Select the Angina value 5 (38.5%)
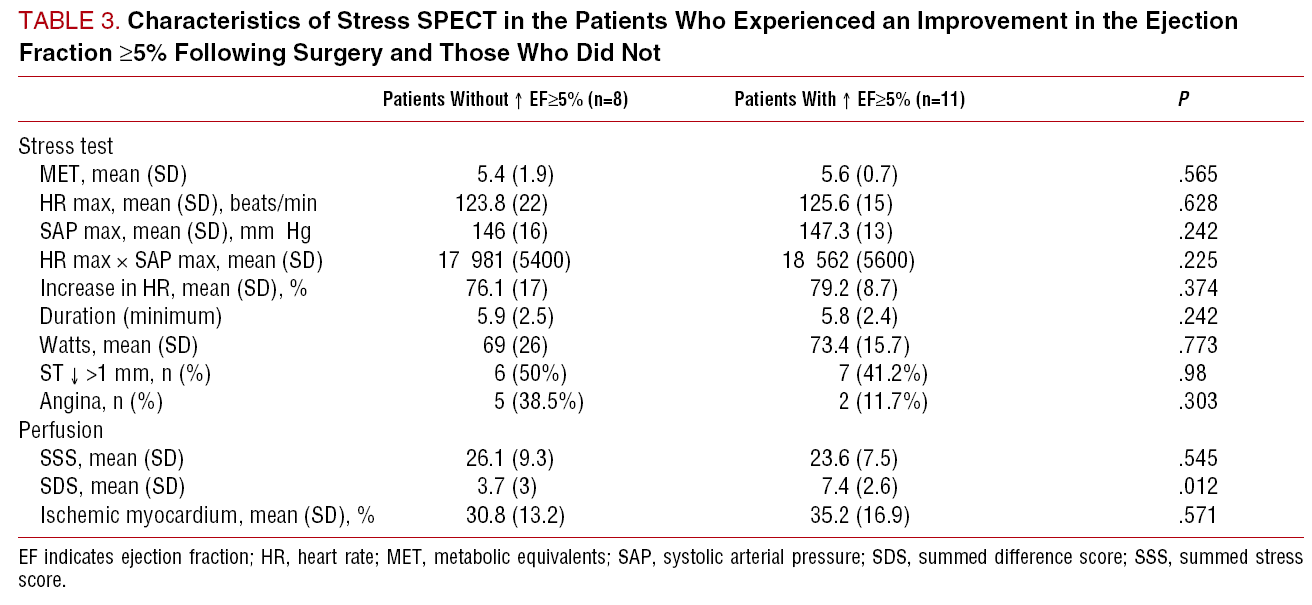Image resolution: width=1312 pixels, height=605 pixels. (x=529, y=402)
